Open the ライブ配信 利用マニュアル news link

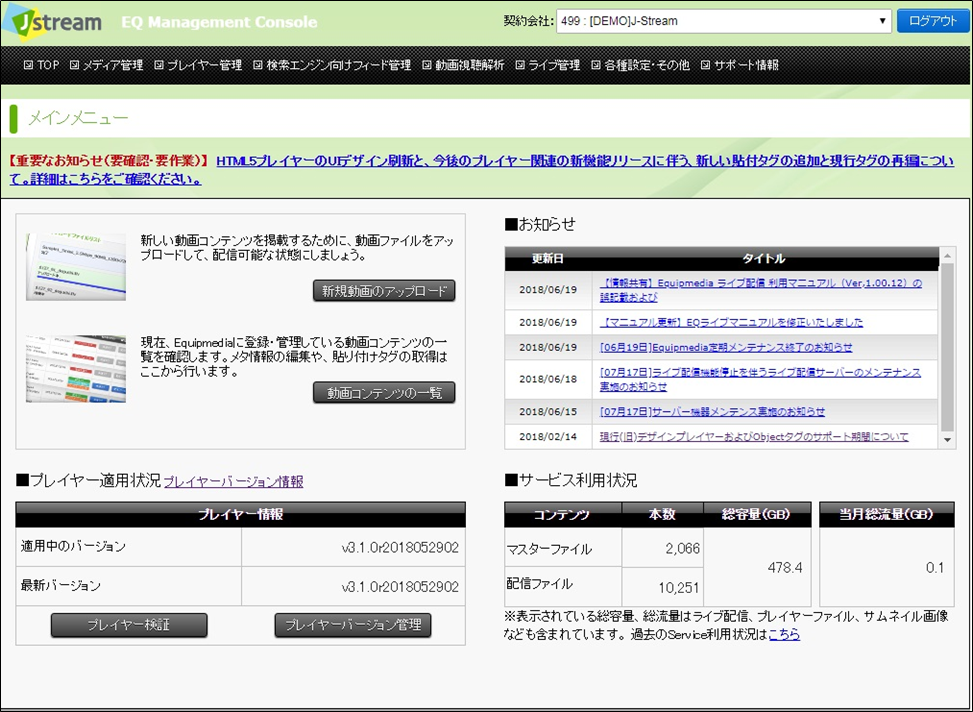coord(761,290)
